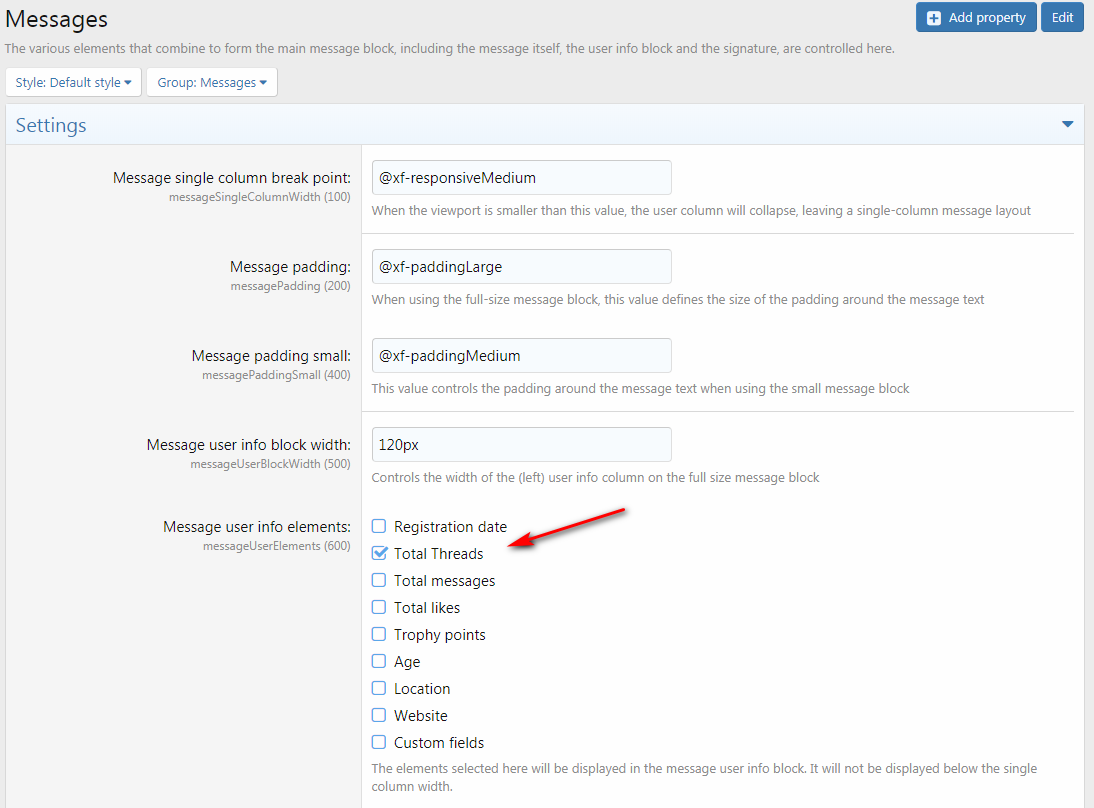1094x808 pixels.
Task: Enable the Total messages checkbox
Action: point(379,580)
